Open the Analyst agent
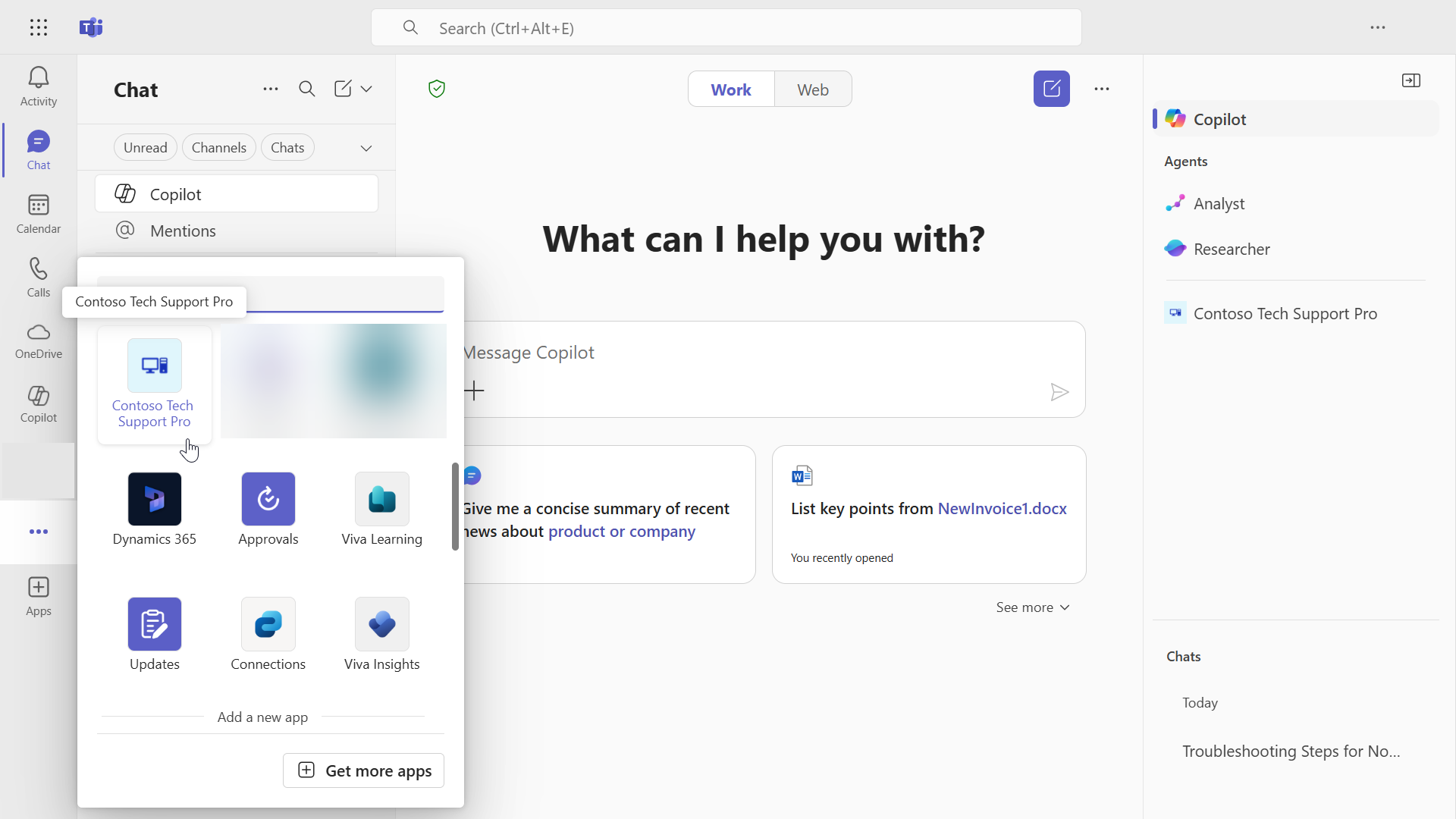The width and height of the screenshot is (1456, 819). pos(1295,203)
